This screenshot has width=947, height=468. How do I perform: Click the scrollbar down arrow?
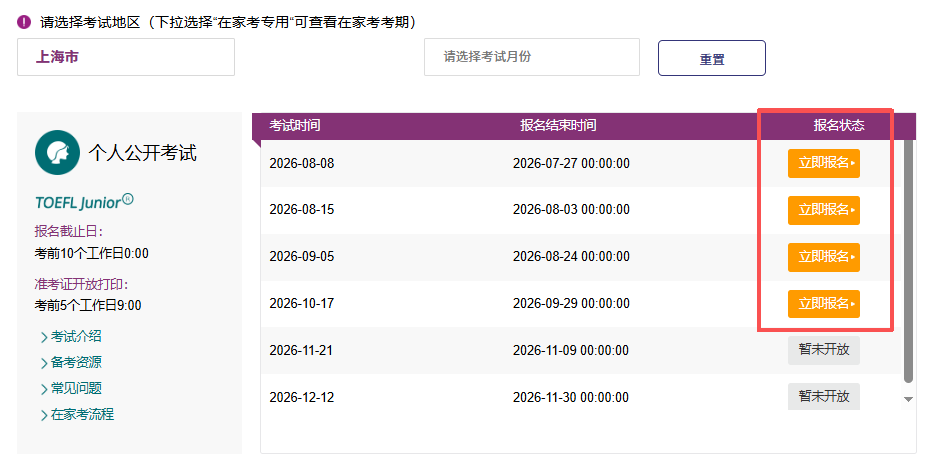click(908, 399)
